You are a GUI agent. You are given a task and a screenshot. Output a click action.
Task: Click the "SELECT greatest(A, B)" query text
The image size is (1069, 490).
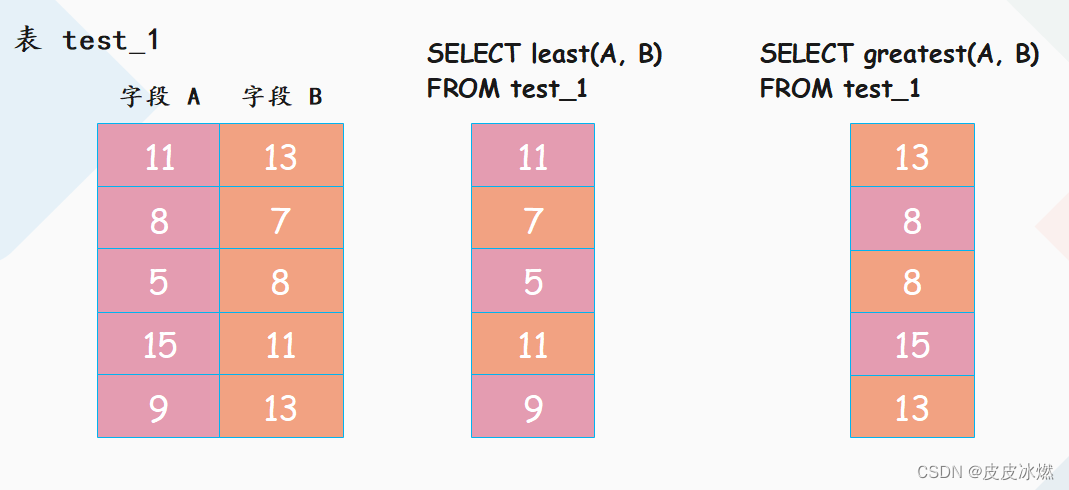tap(900, 55)
